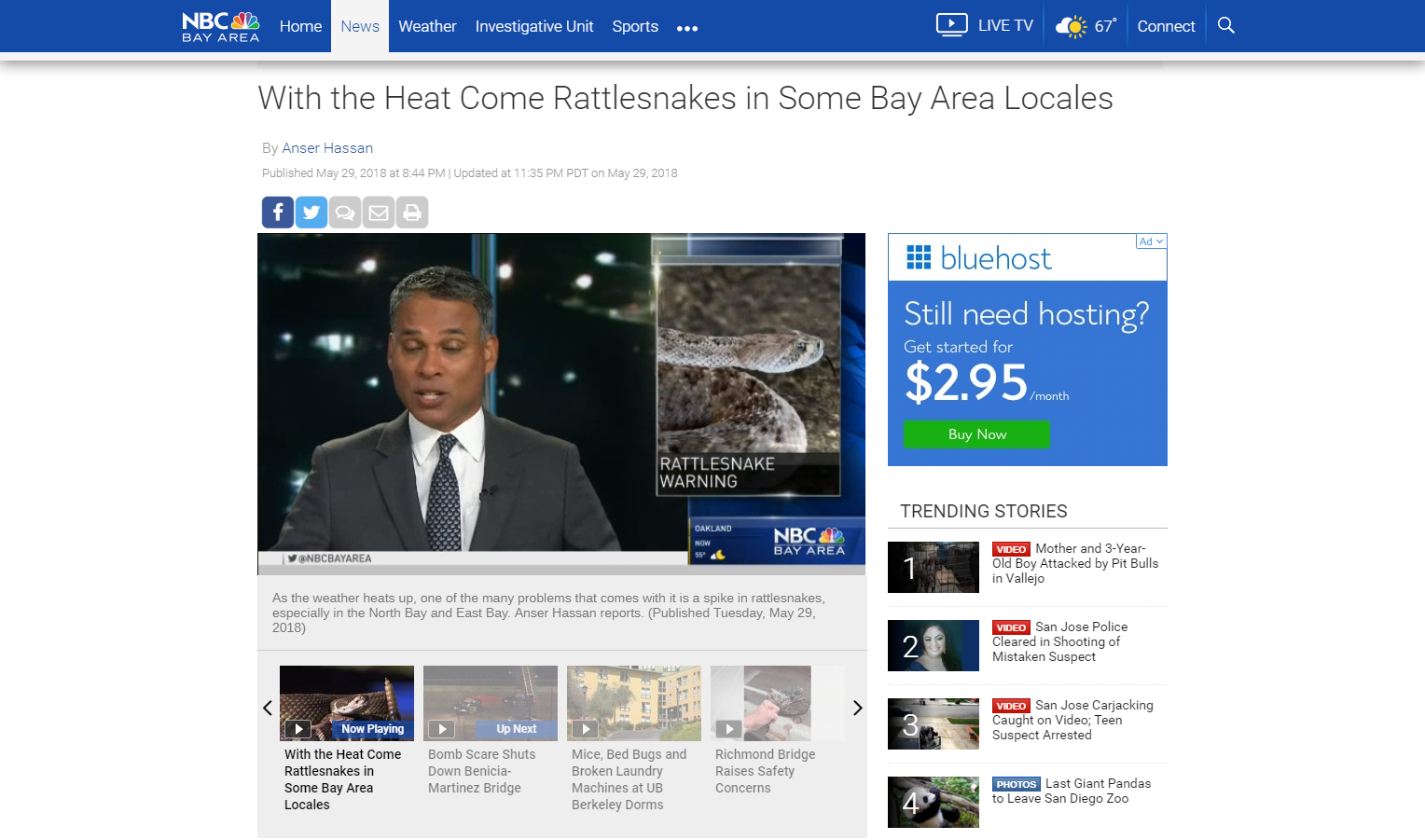
Task: Click VIDEO badge on Pit Bulls story
Action: tap(1011, 549)
